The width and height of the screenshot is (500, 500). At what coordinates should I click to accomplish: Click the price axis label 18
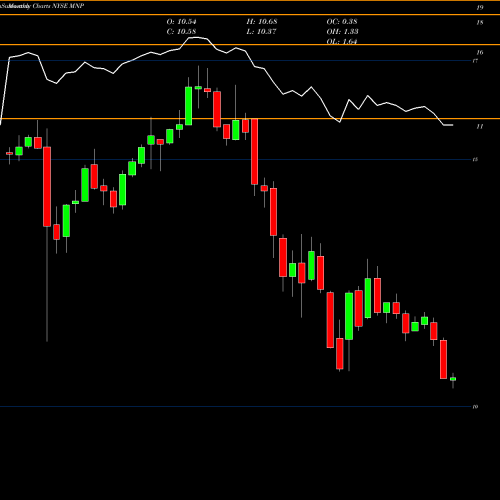(x=480, y=23)
